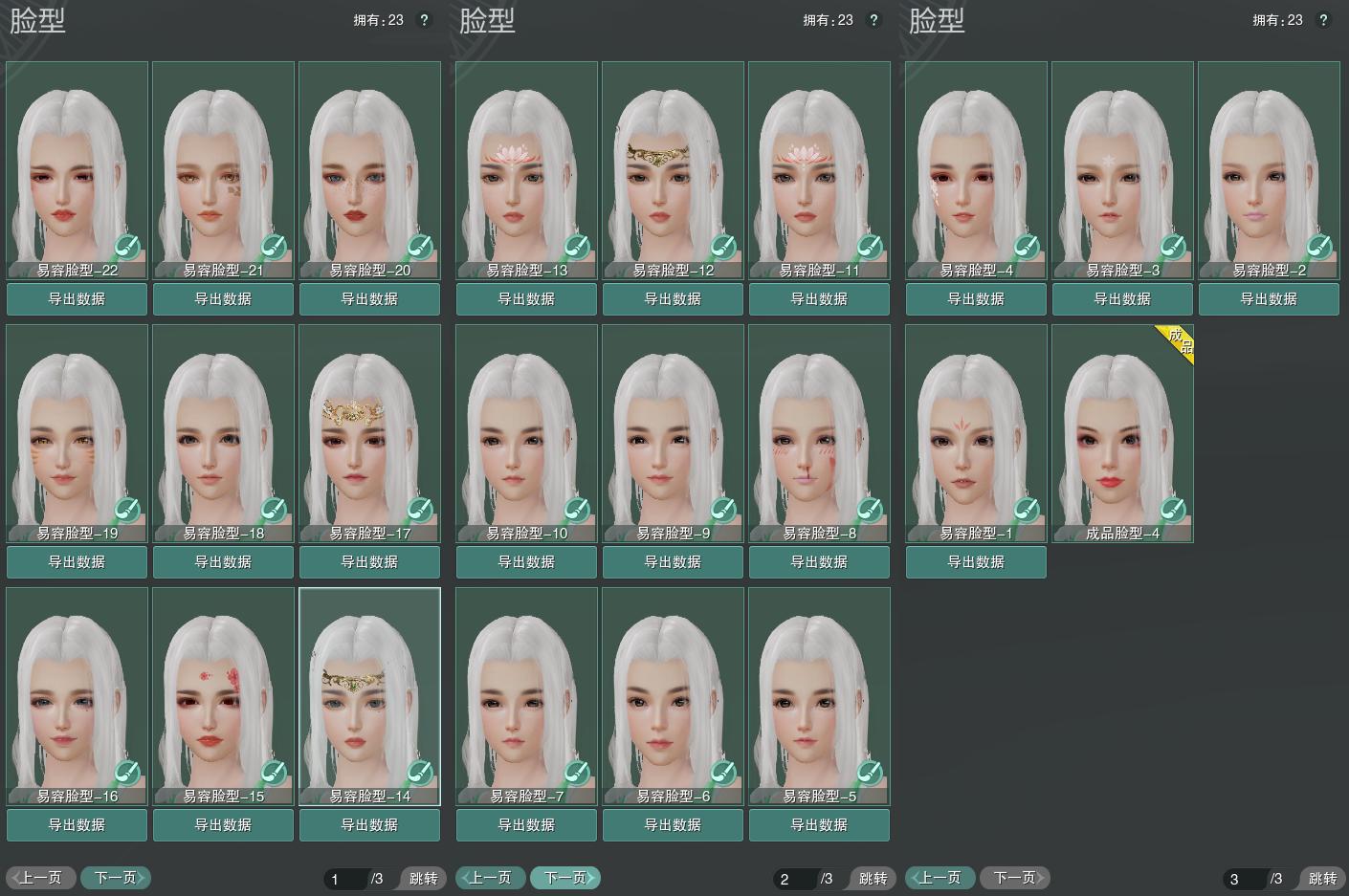Click the brush icon on 易容脸型-12
Screen dimensions: 1349x896
click(x=723, y=248)
